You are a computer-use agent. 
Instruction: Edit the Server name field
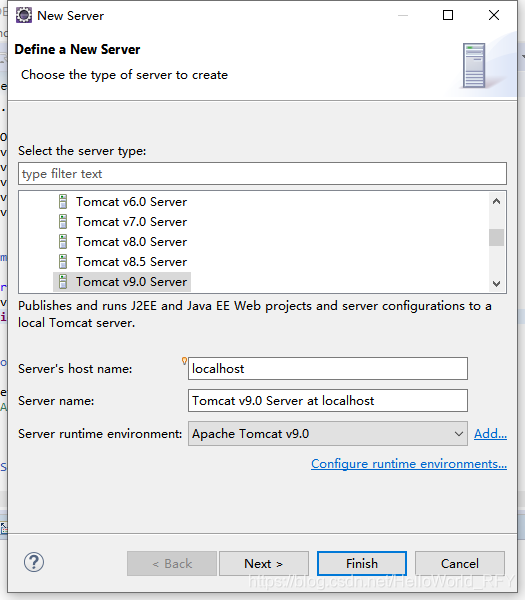point(328,401)
